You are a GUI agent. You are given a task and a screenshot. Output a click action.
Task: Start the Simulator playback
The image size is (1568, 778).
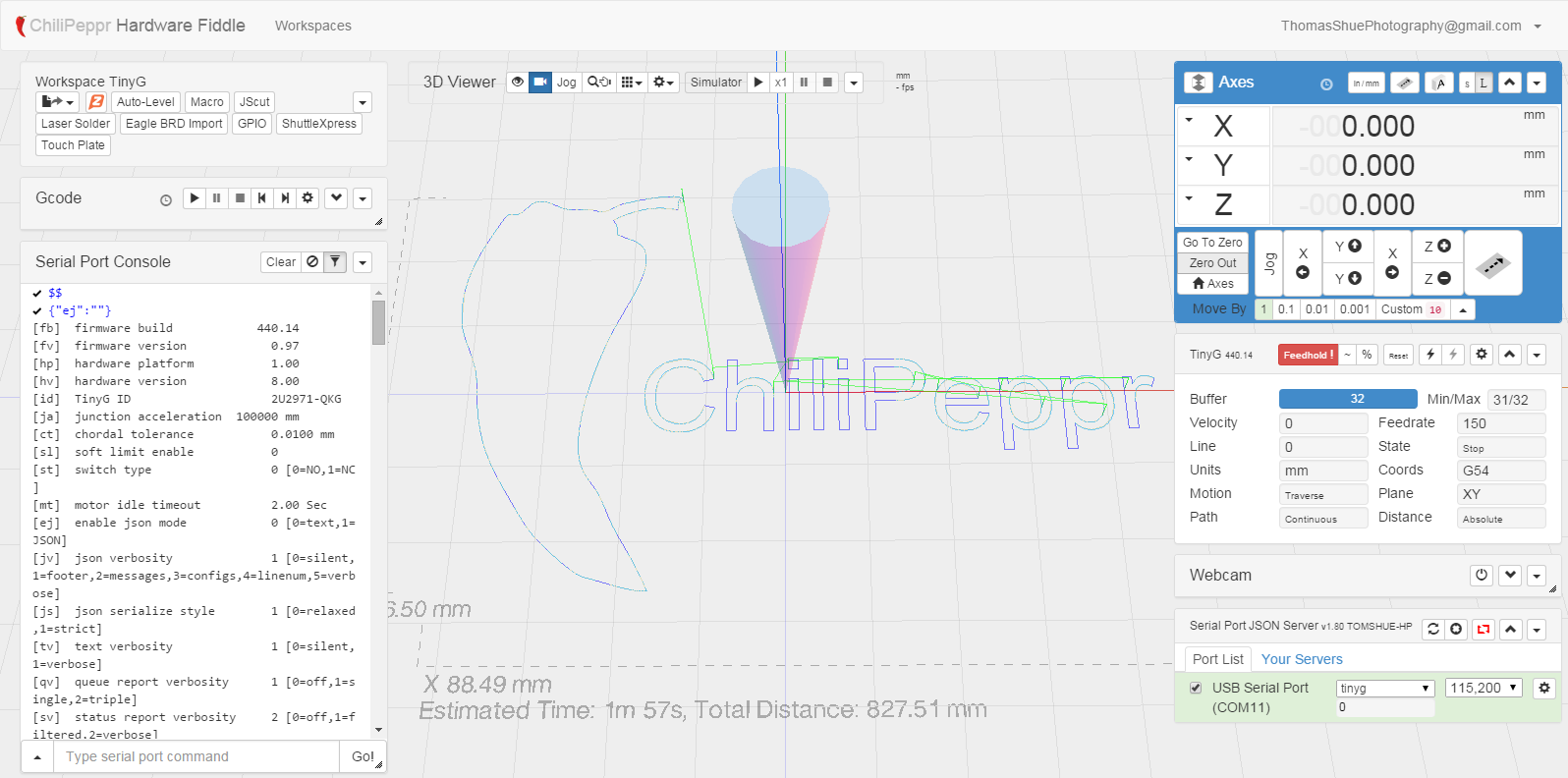click(x=758, y=83)
